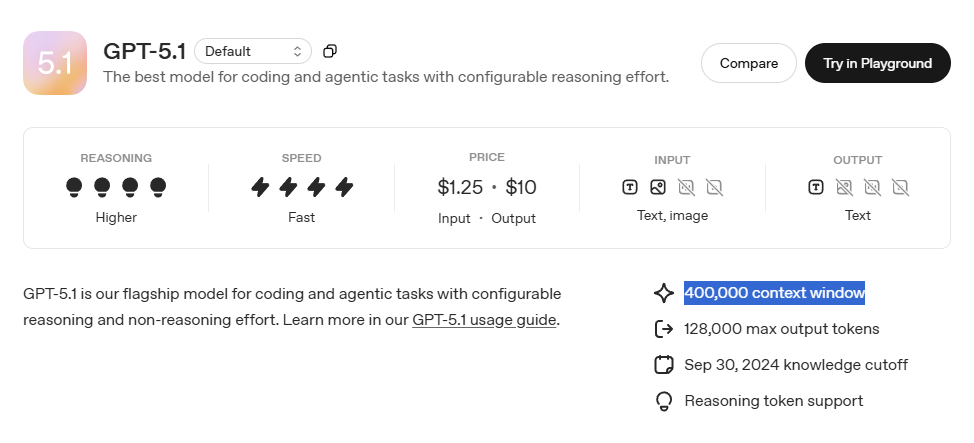Click the disabled image output icon
This screenshot has height=443, width=974.
[x=844, y=187]
